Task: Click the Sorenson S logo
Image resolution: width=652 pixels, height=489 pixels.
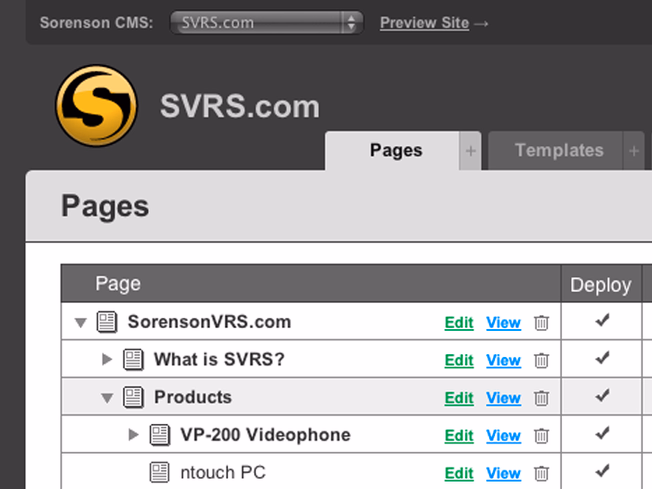Action: pos(96,106)
